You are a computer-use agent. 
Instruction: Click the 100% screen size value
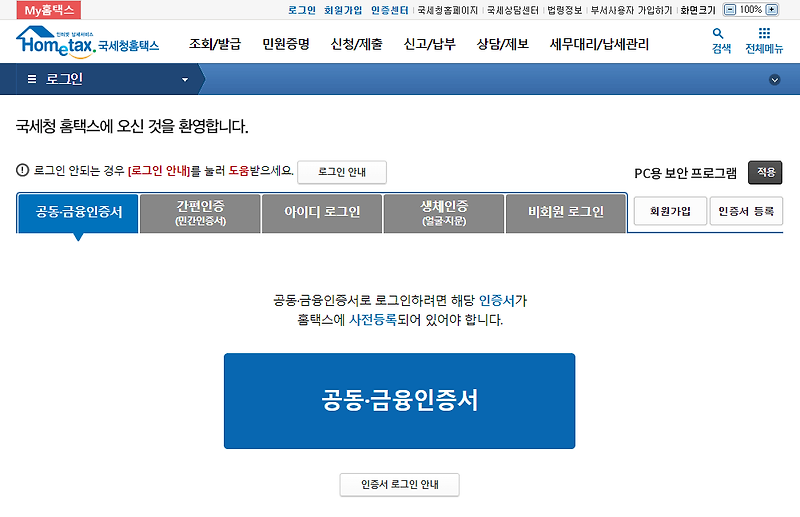click(751, 10)
